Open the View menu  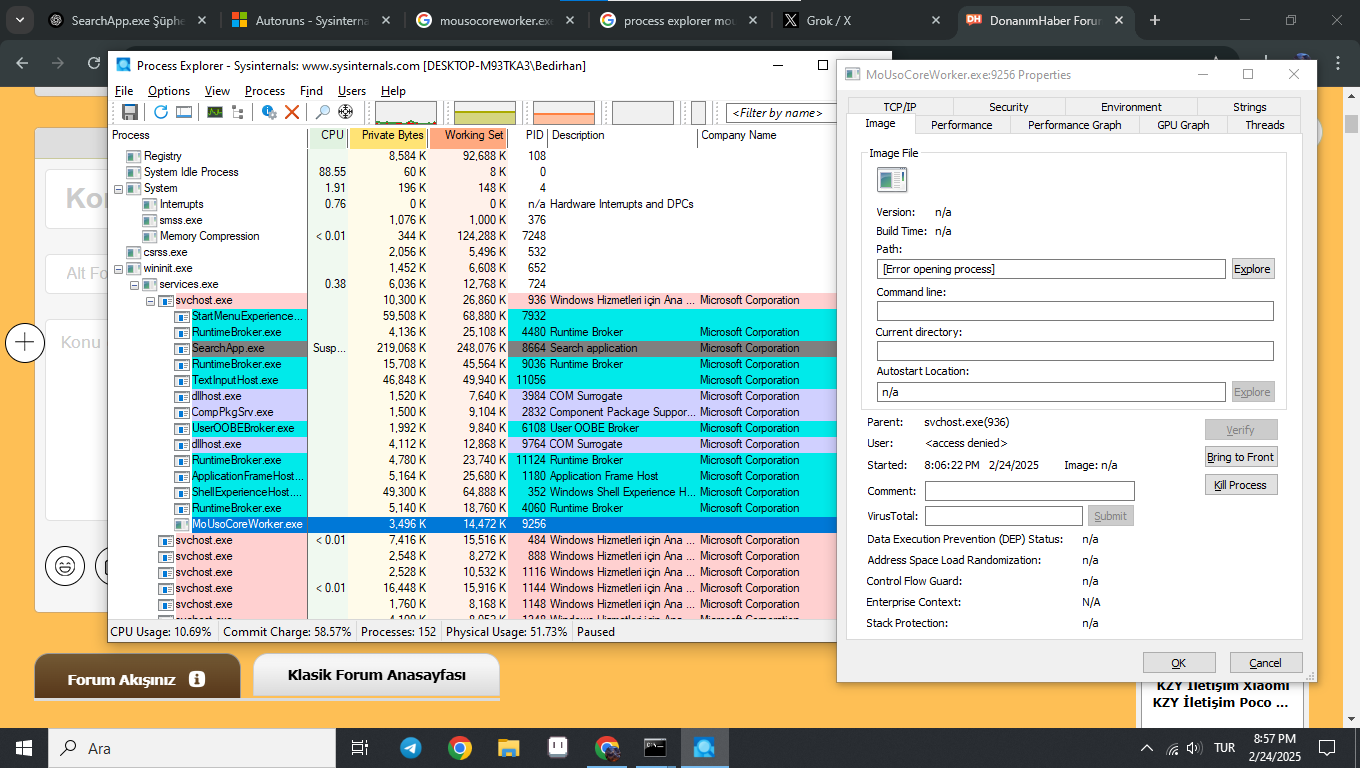click(217, 90)
